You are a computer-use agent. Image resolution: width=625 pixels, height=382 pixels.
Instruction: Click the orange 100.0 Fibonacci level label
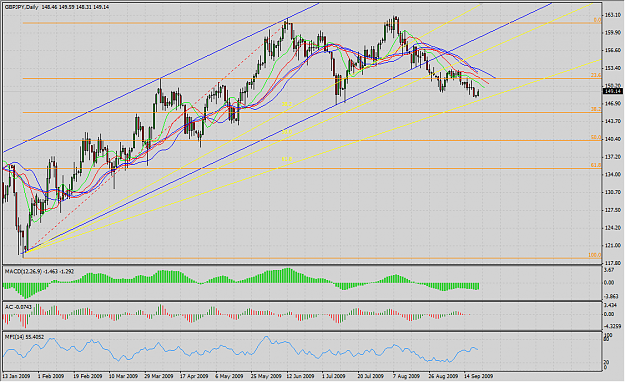(595, 255)
